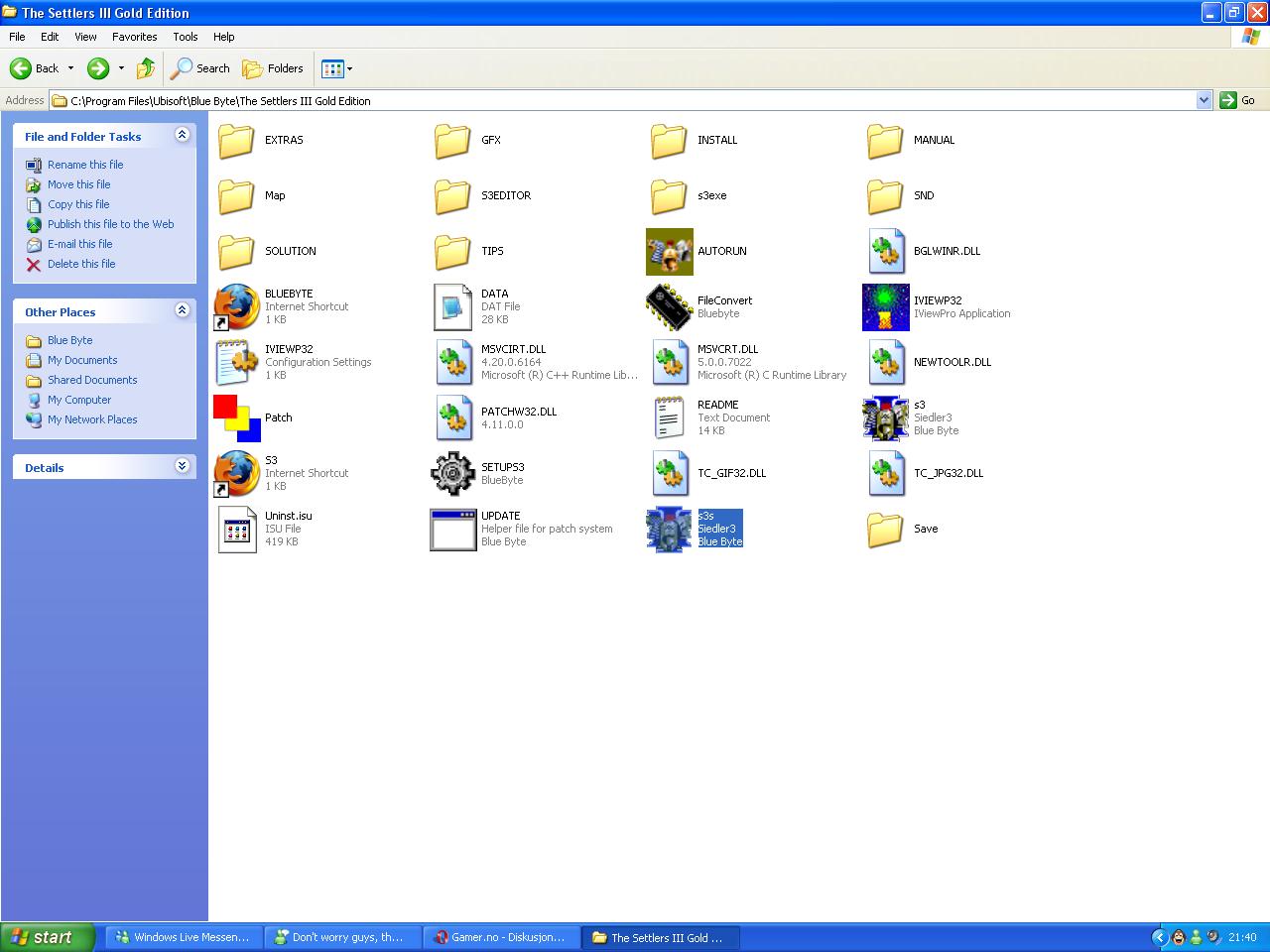Go to My Documents in Other Places
This screenshot has width=1270, height=952.
click(x=82, y=360)
